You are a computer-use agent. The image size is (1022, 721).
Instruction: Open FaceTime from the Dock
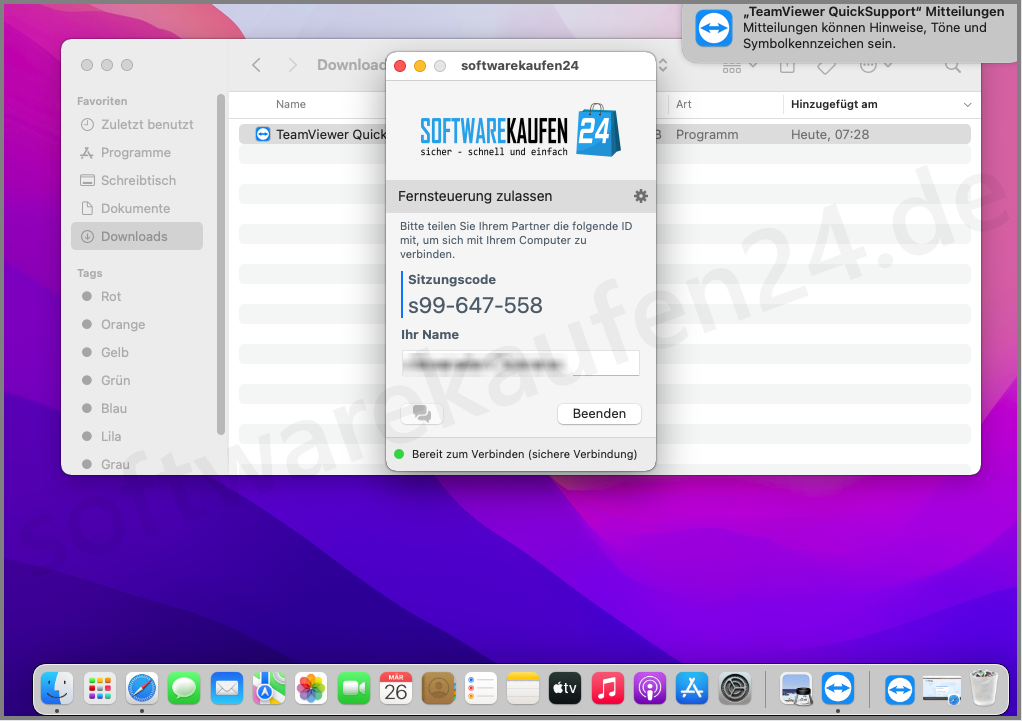(354, 688)
